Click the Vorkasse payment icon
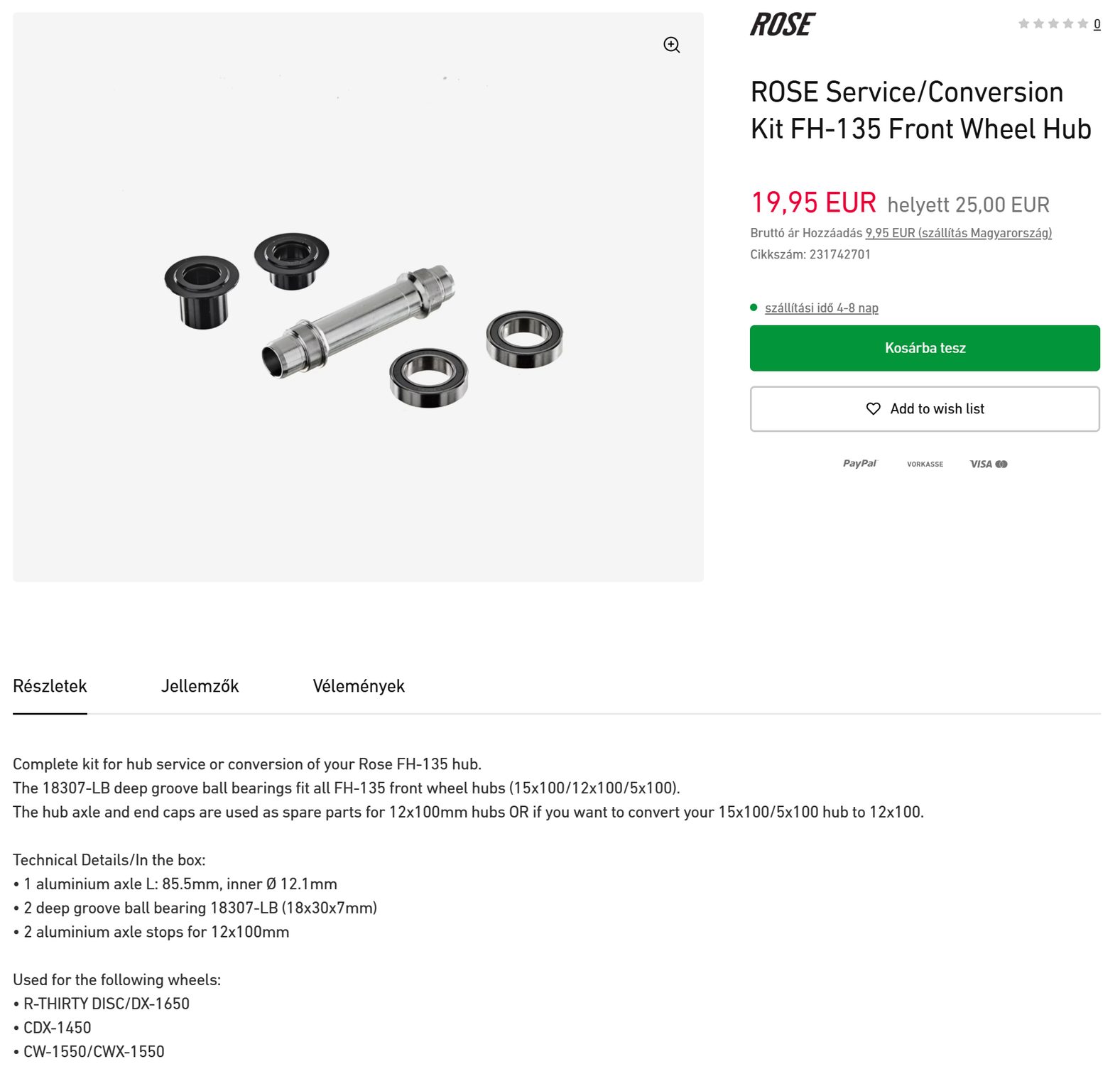 point(925,464)
